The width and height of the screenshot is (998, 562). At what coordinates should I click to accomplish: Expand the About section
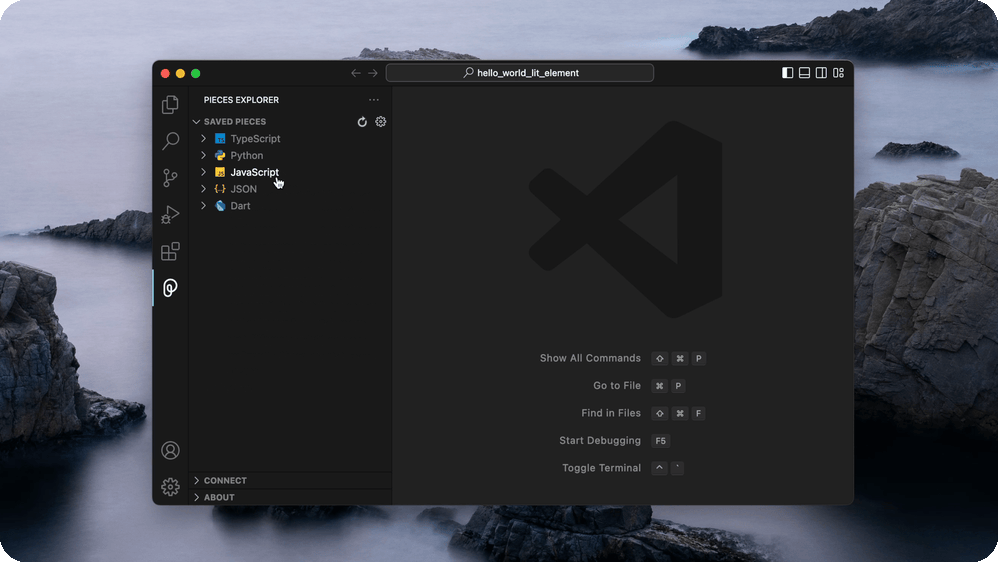[291, 497]
